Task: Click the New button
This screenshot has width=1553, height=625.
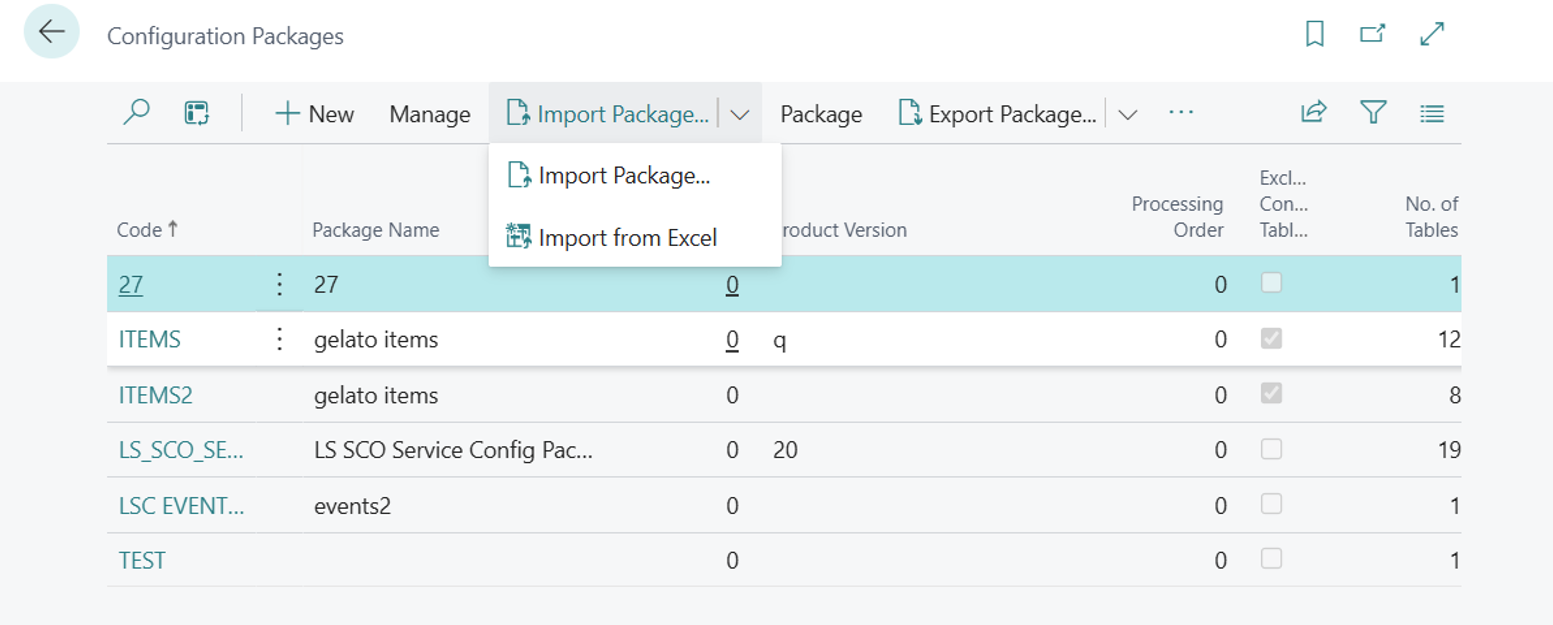Action: pos(314,114)
